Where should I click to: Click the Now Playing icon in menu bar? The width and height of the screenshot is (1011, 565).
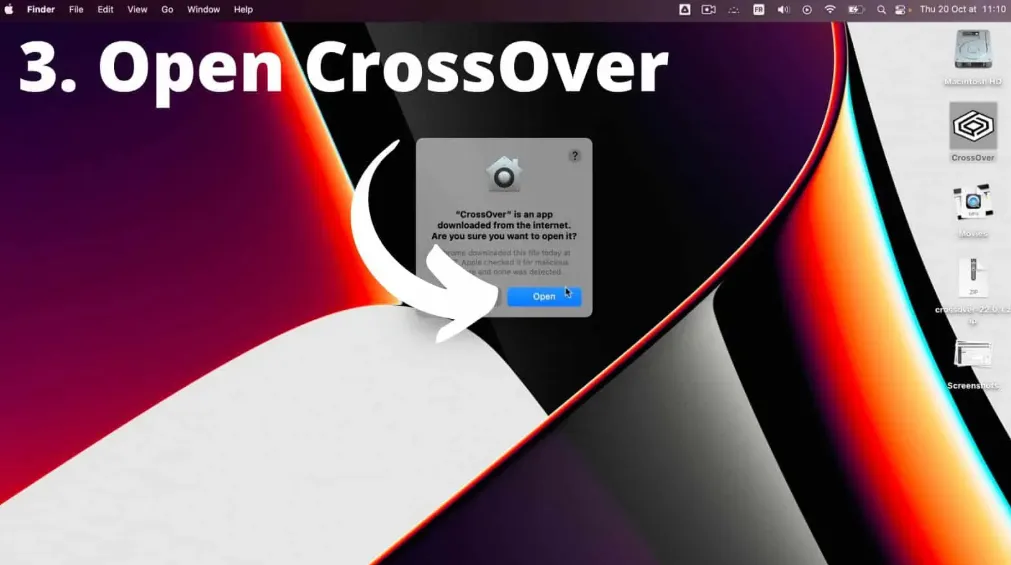(x=807, y=10)
